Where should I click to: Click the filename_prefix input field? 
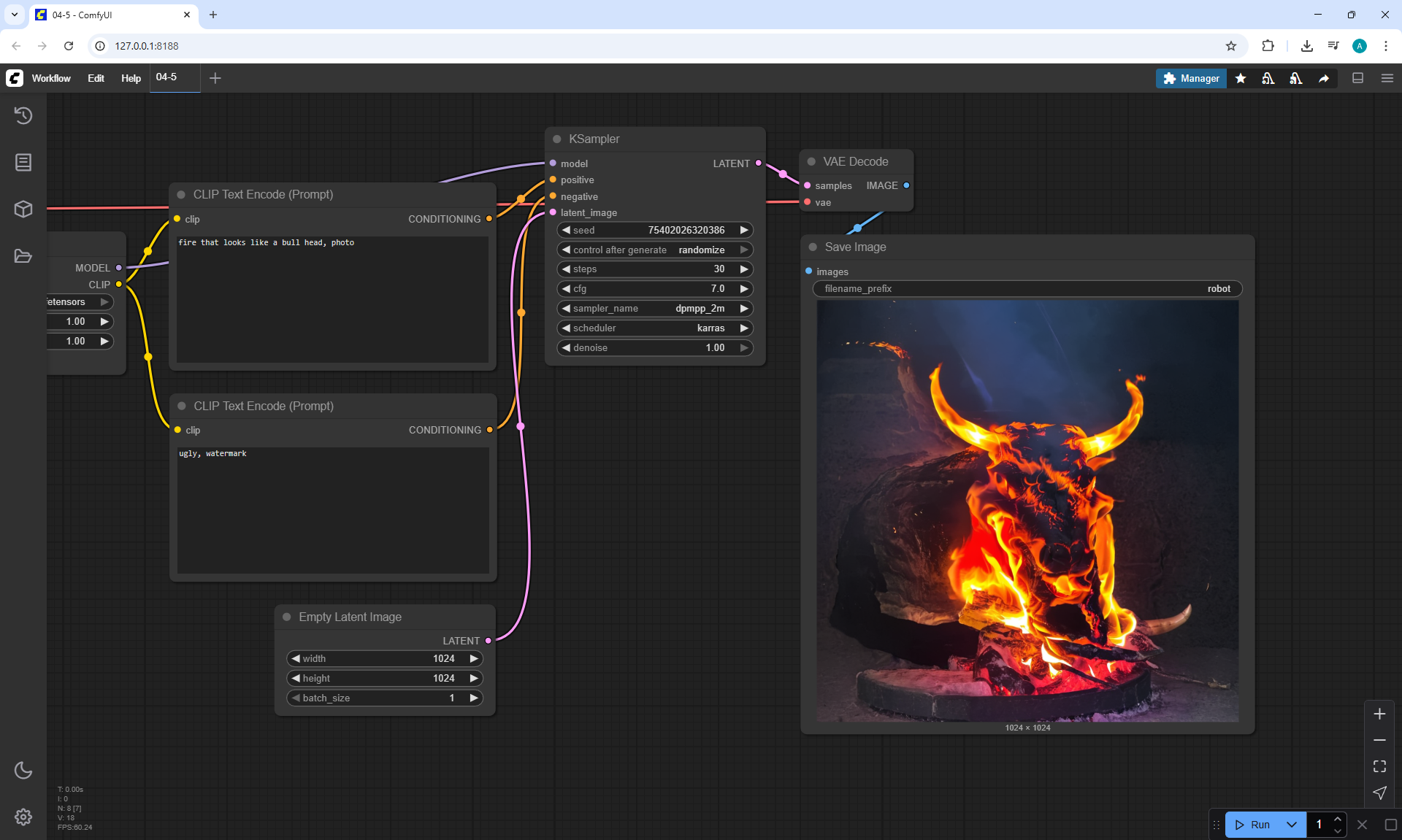(1027, 289)
